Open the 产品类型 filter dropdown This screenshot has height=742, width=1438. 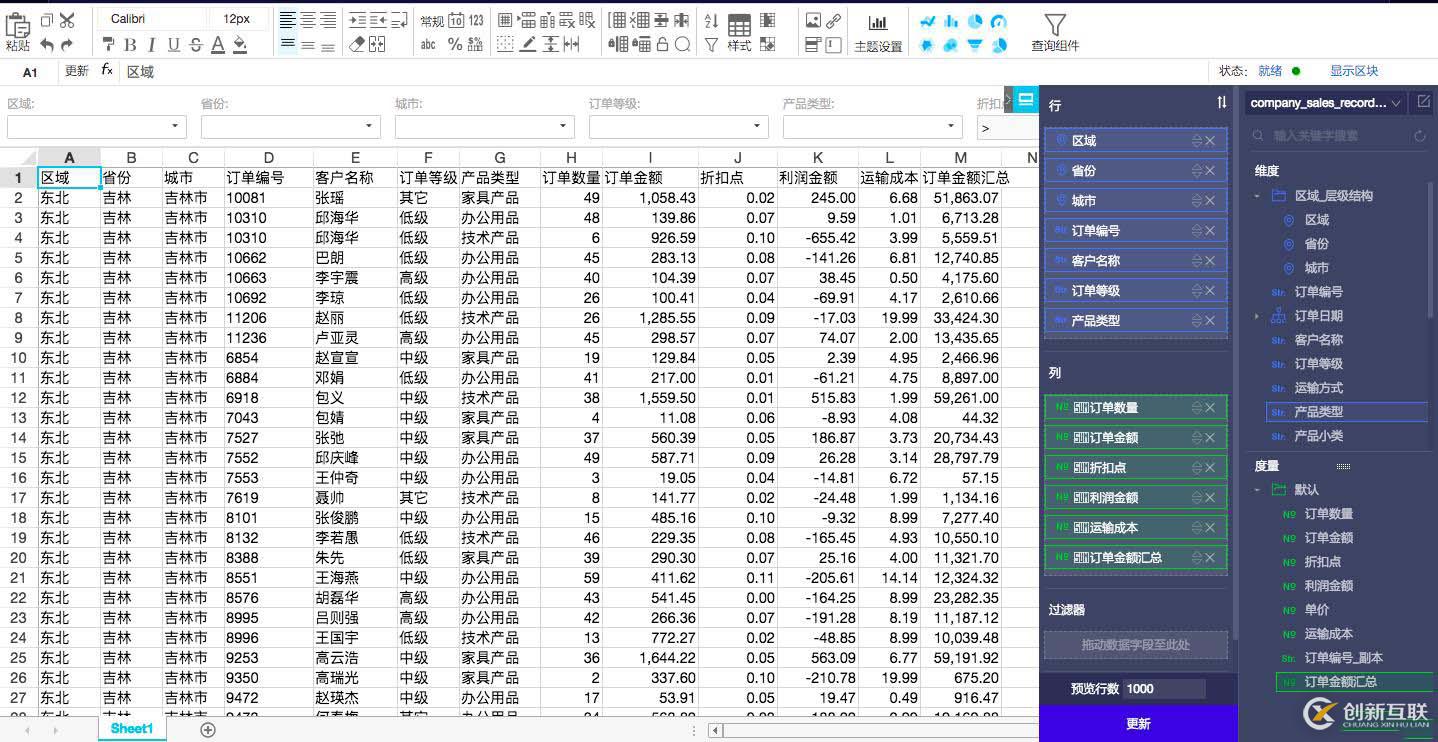pyautogui.click(x=873, y=127)
